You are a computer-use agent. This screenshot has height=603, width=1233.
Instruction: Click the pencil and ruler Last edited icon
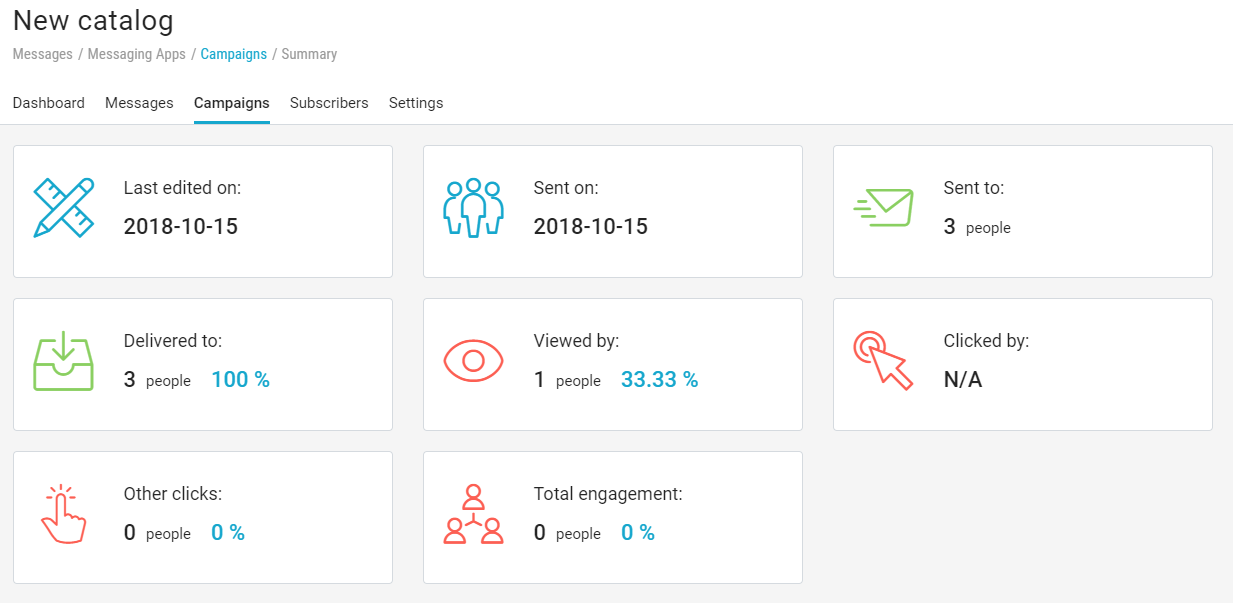(x=64, y=208)
